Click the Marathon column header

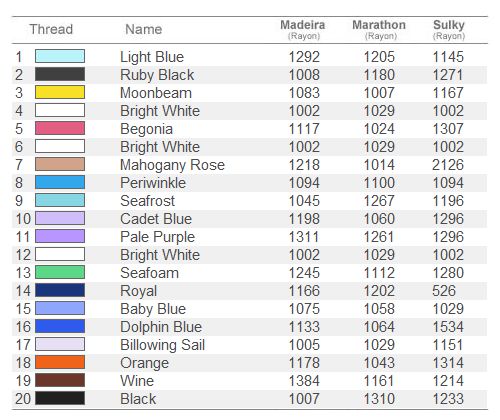tap(379, 29)
